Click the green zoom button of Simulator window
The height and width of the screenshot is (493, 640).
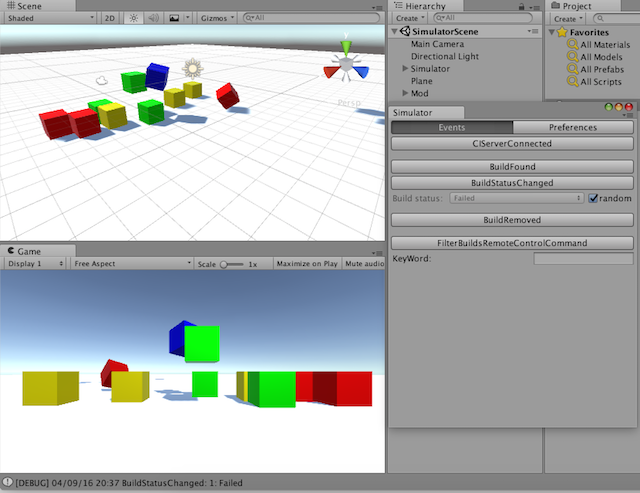click(609, 107)
